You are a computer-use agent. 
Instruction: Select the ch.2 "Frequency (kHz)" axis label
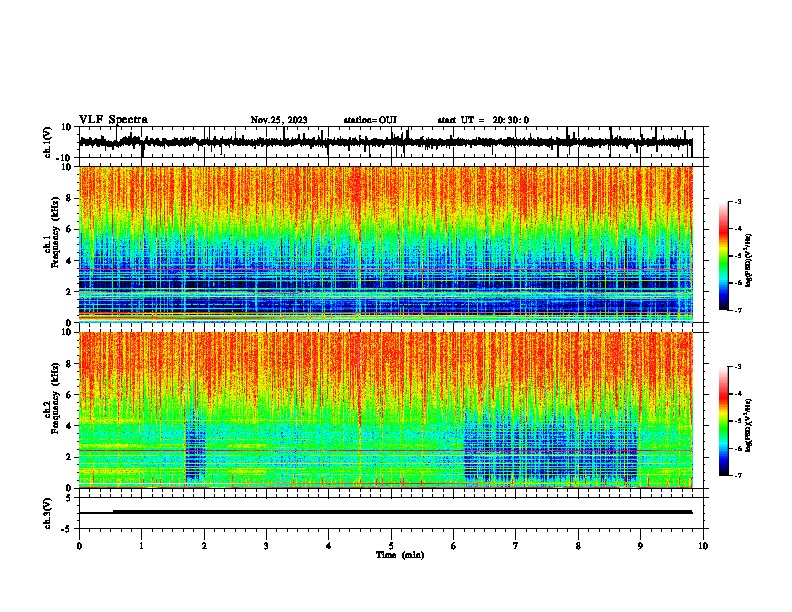click(x=55, y=397)
